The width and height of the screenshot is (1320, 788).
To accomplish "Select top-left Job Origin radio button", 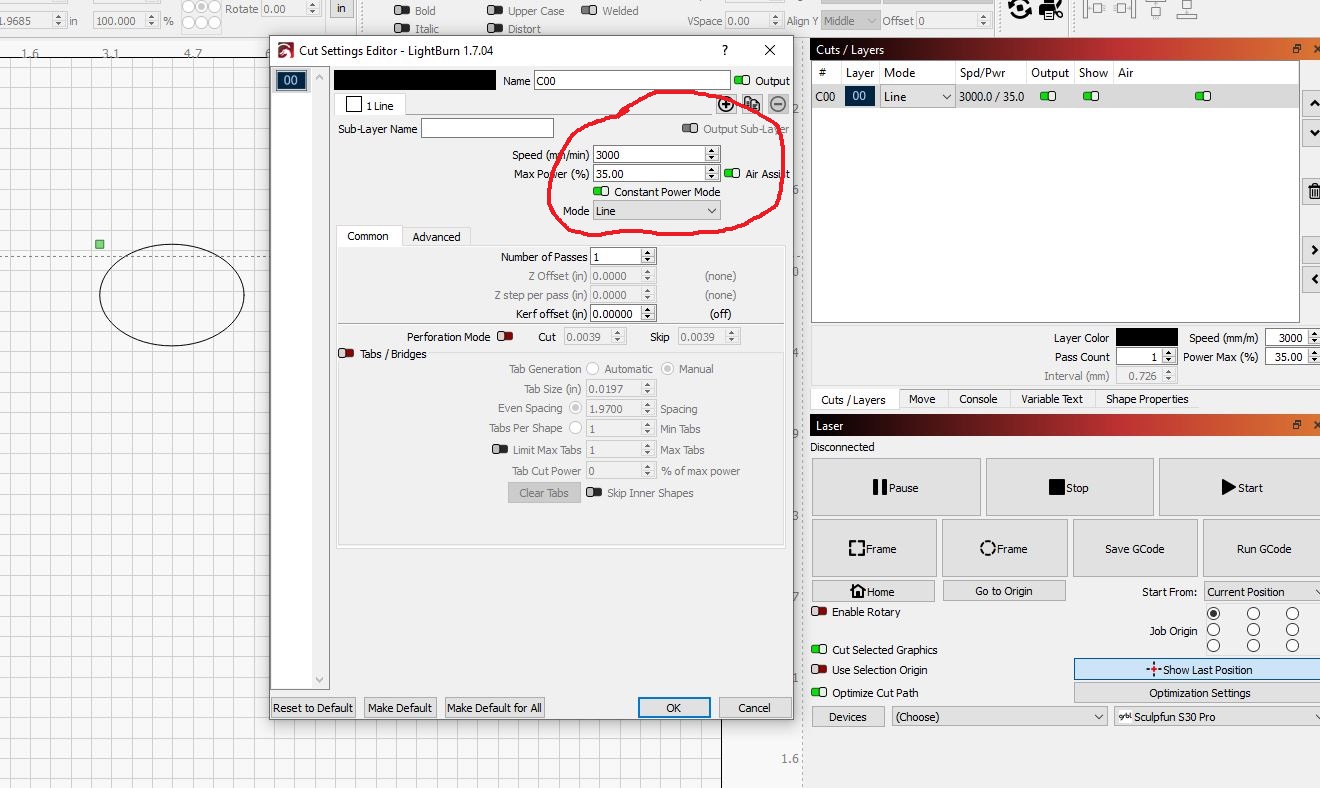I will pyautogui.click(x=1214, y=613).
